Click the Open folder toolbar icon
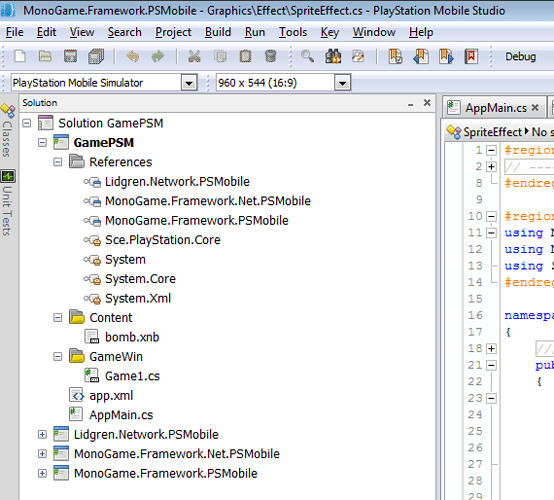The width and height of the screenshot is (554, 500). point(45,56)
